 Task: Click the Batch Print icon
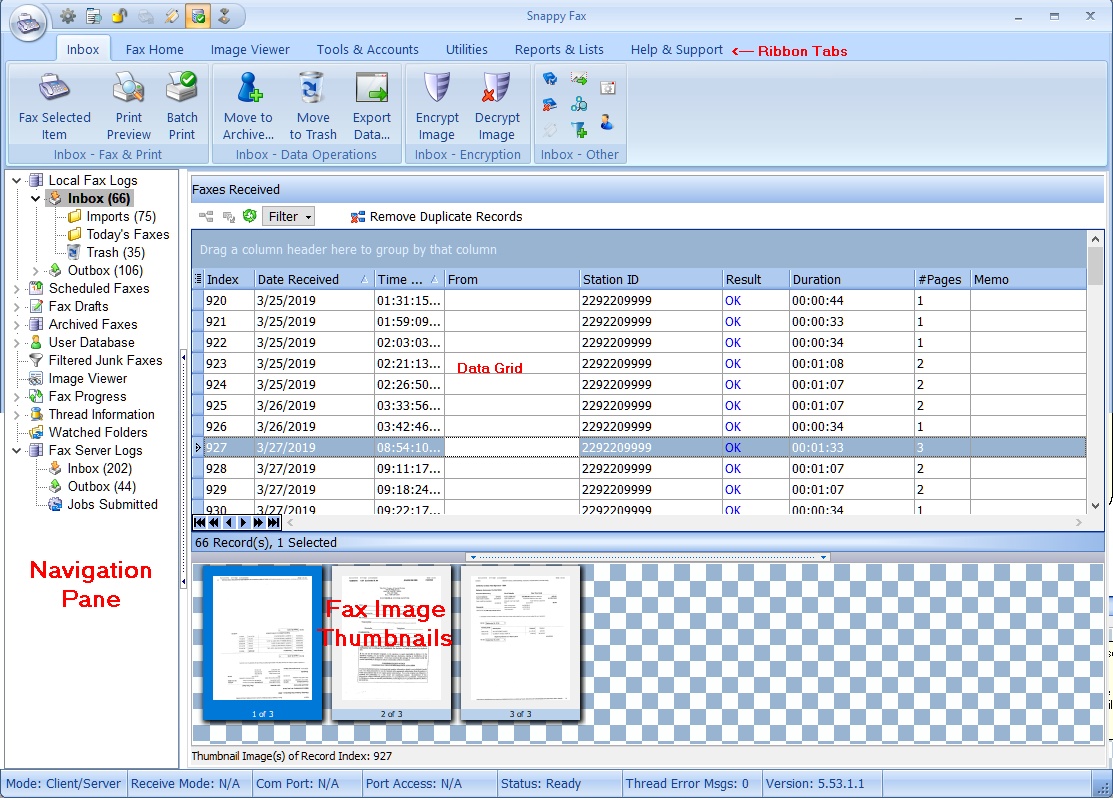182,89
